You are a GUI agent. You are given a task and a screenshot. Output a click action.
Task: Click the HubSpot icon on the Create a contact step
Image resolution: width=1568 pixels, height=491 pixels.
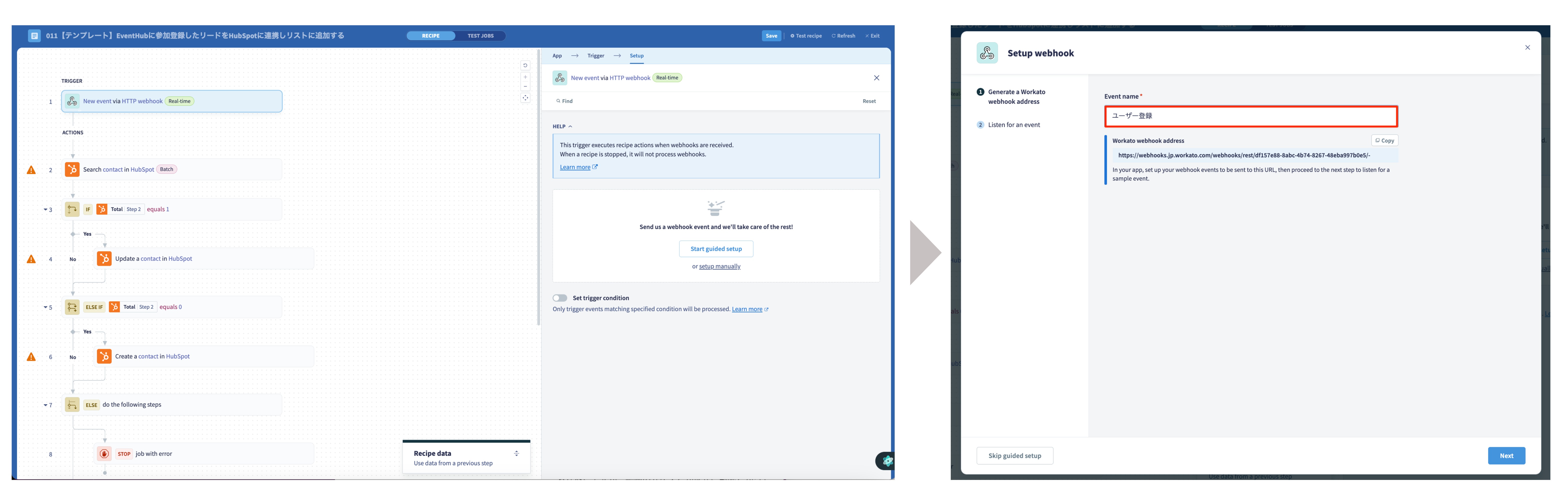104,356
